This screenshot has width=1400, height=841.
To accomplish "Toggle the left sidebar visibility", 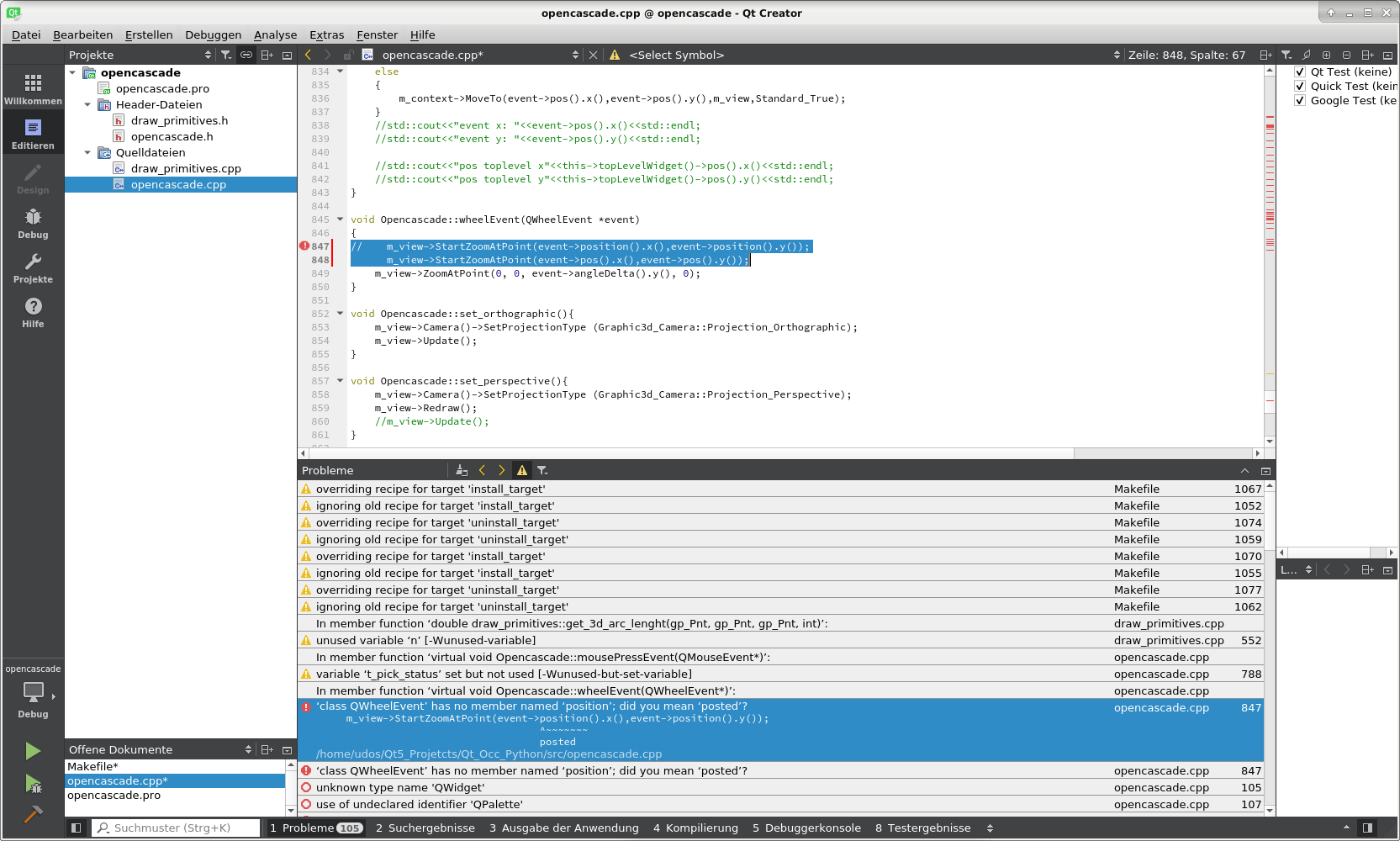I will pyautogui.click(x=76, y=828).
